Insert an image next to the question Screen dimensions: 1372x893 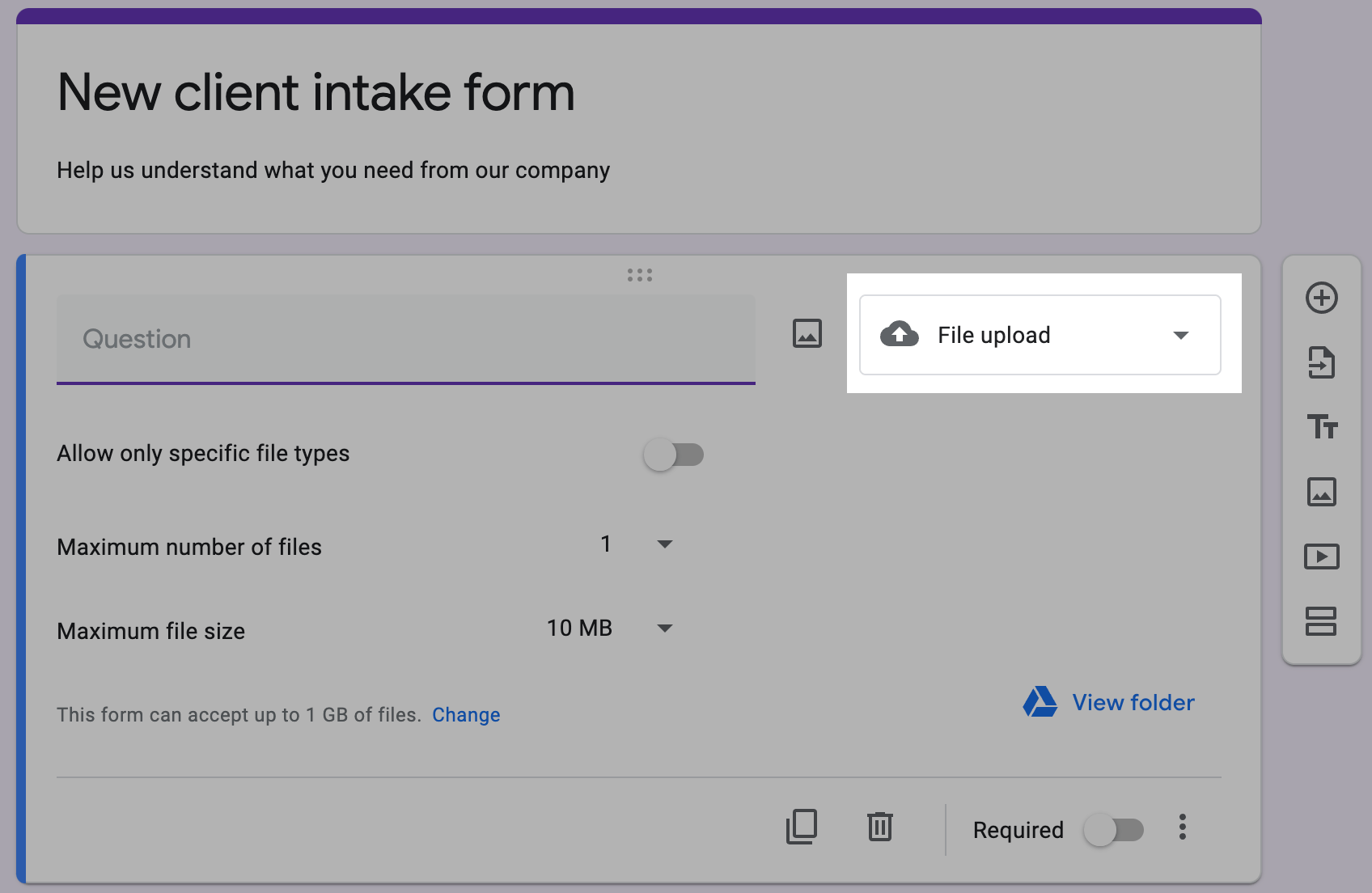807,333
